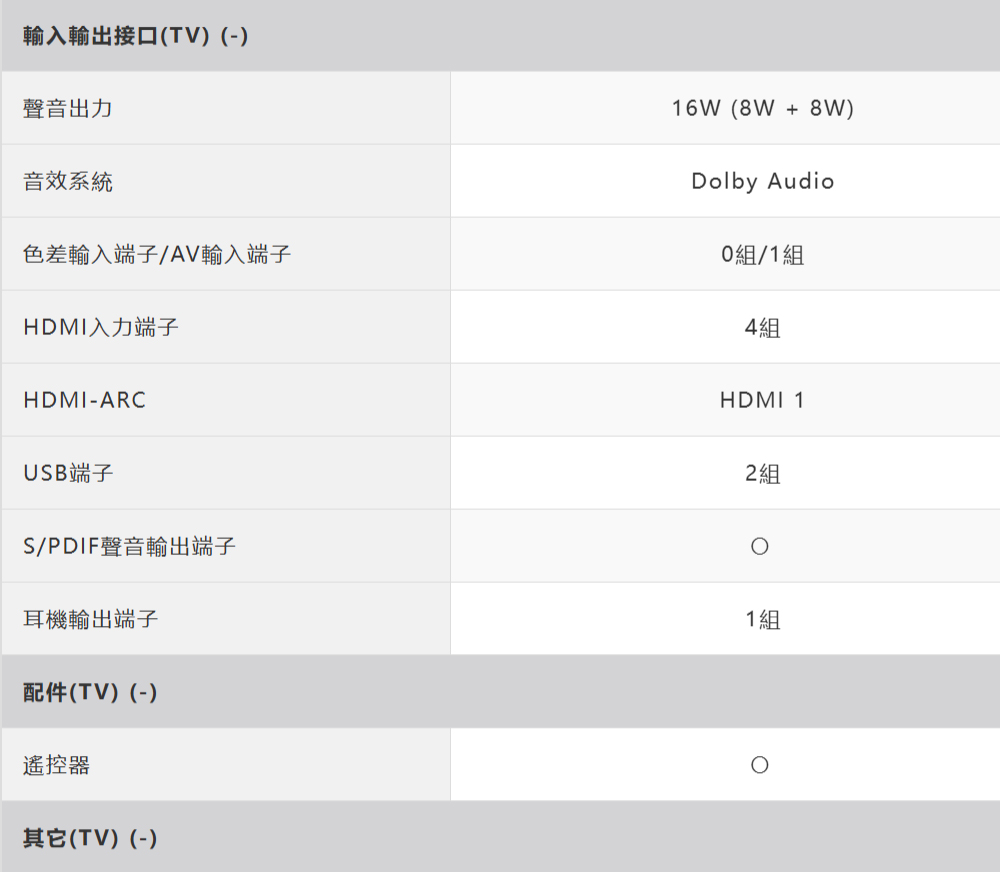The height and width of the screenshot is (872, 1000).
Task: Collapse the 其它(TV) section header
Action: (x=91, y=838)
